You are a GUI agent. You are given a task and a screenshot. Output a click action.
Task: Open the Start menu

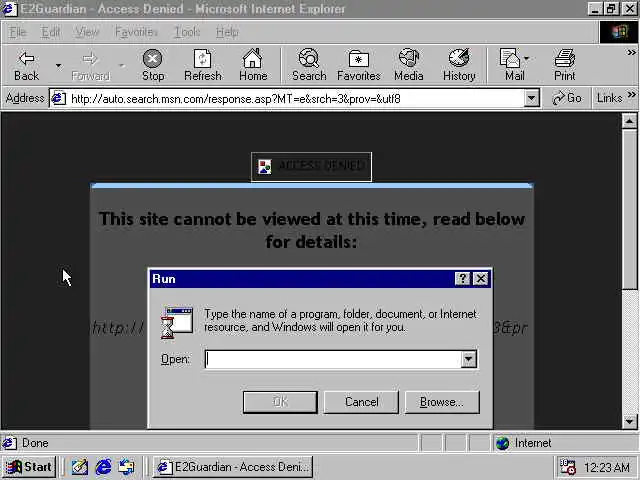(29, 467)
